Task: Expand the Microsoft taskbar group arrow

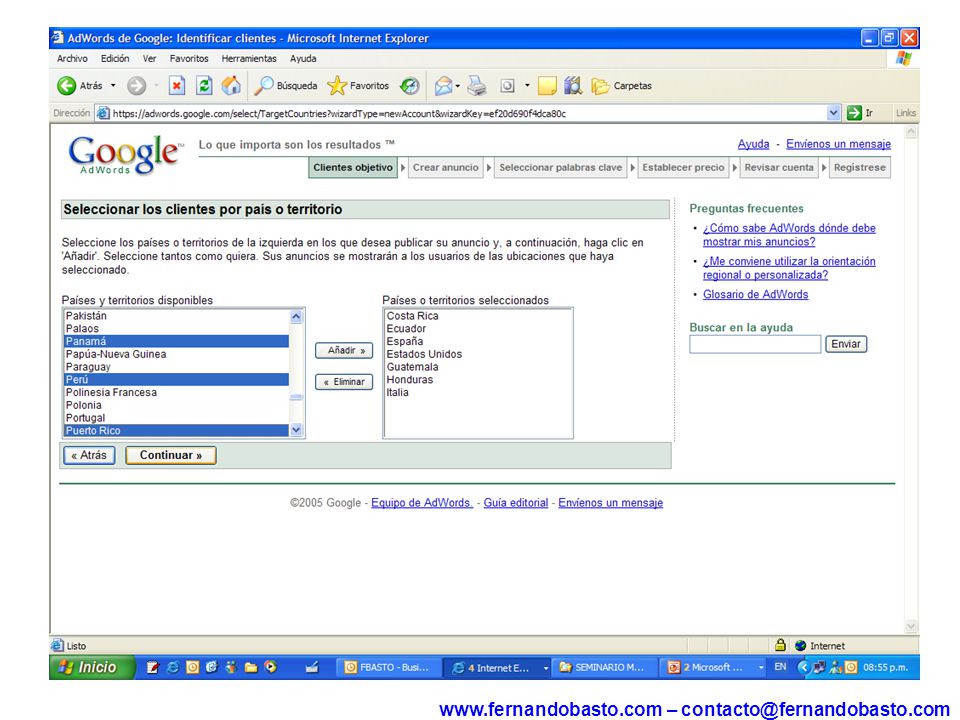Action: [x=761, y=668]
